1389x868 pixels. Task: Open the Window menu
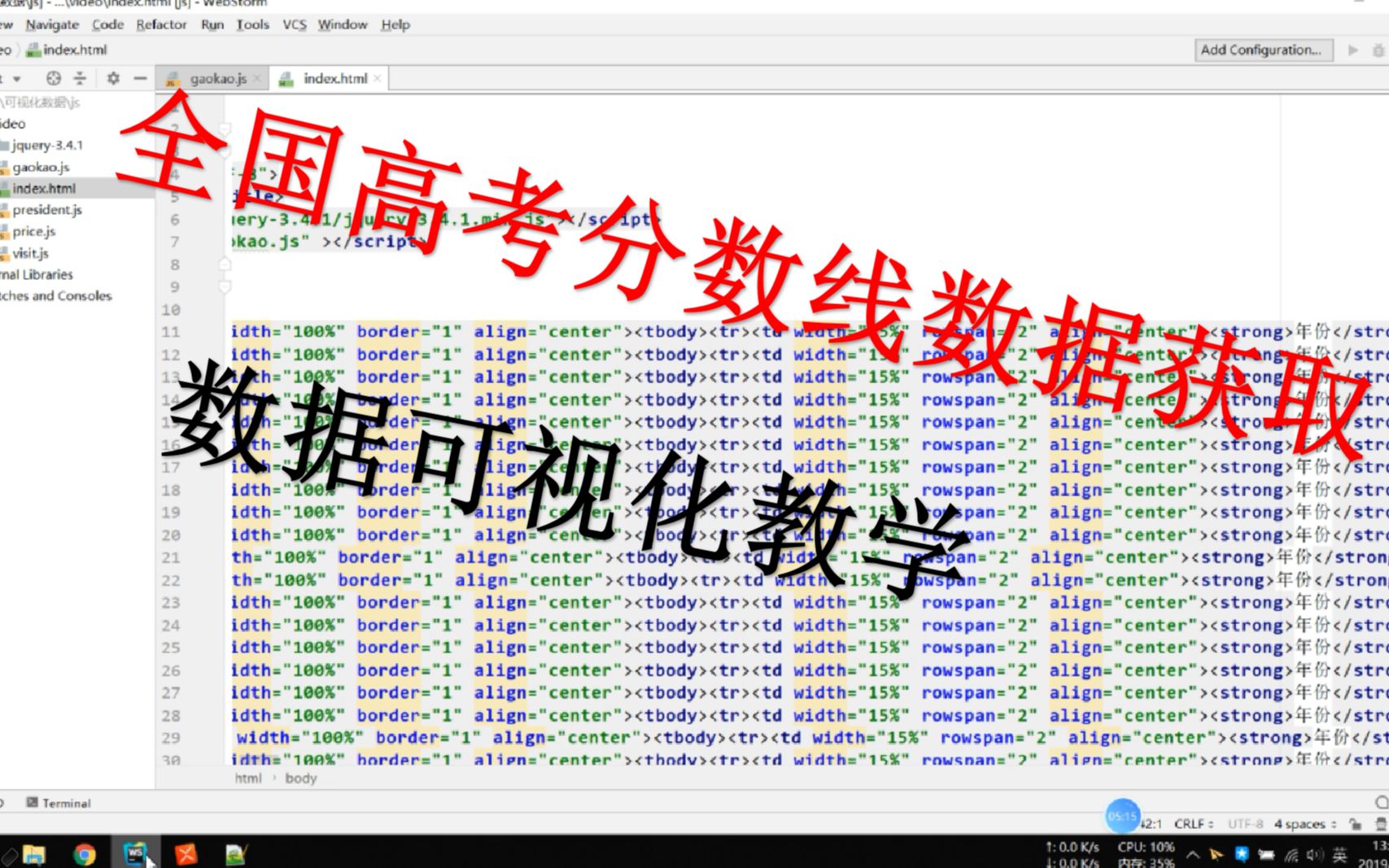(x=343, y=24)
